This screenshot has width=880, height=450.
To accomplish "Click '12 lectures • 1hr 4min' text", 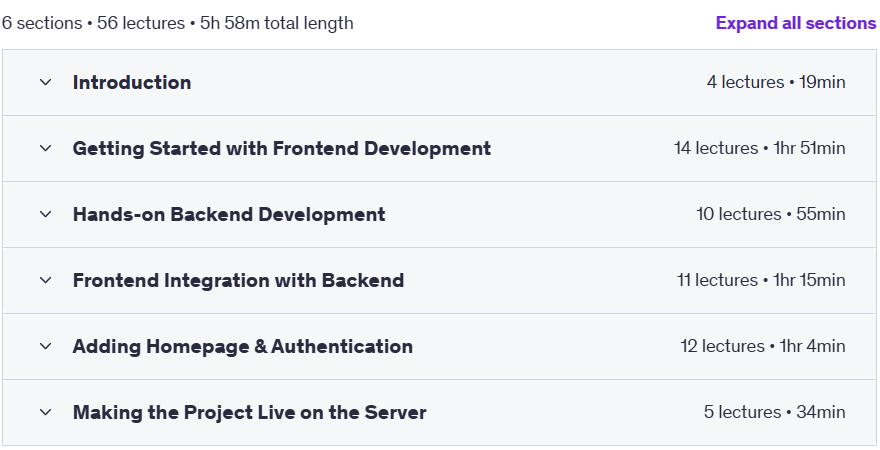I will point(763,347).
